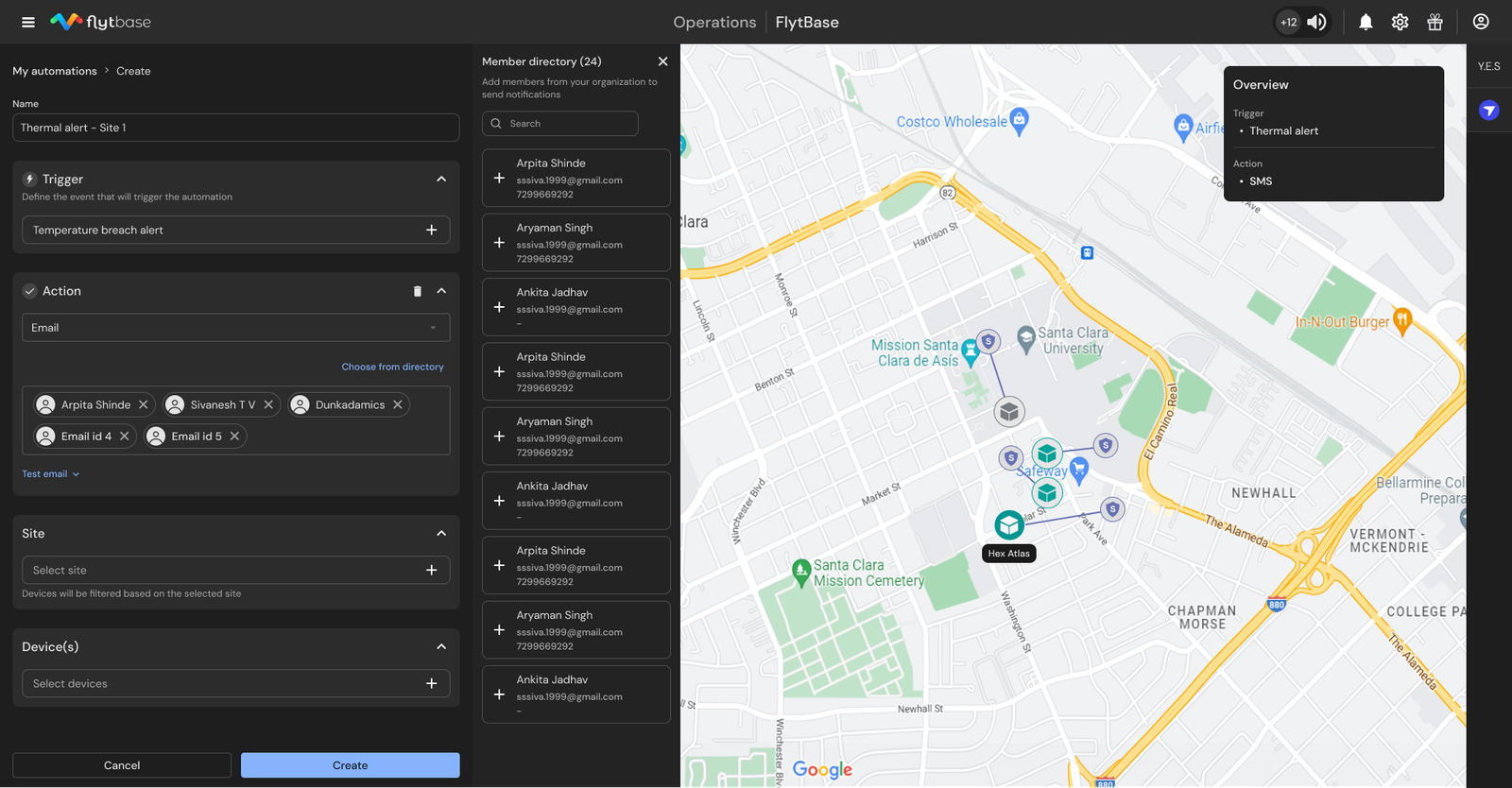Screen dimensions: 1512x788
Task: Remove Sivanesh T V recipient chip
Action: (x=268, y=404)
